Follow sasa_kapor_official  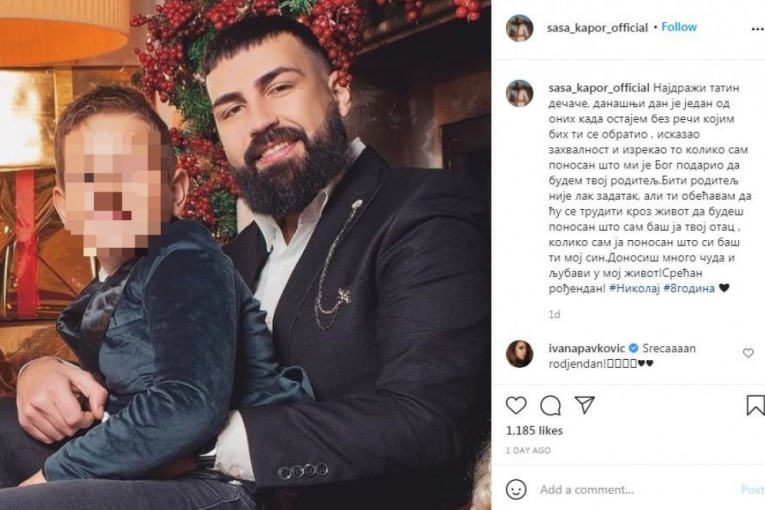pyautogui.click(x=679, y=27)
